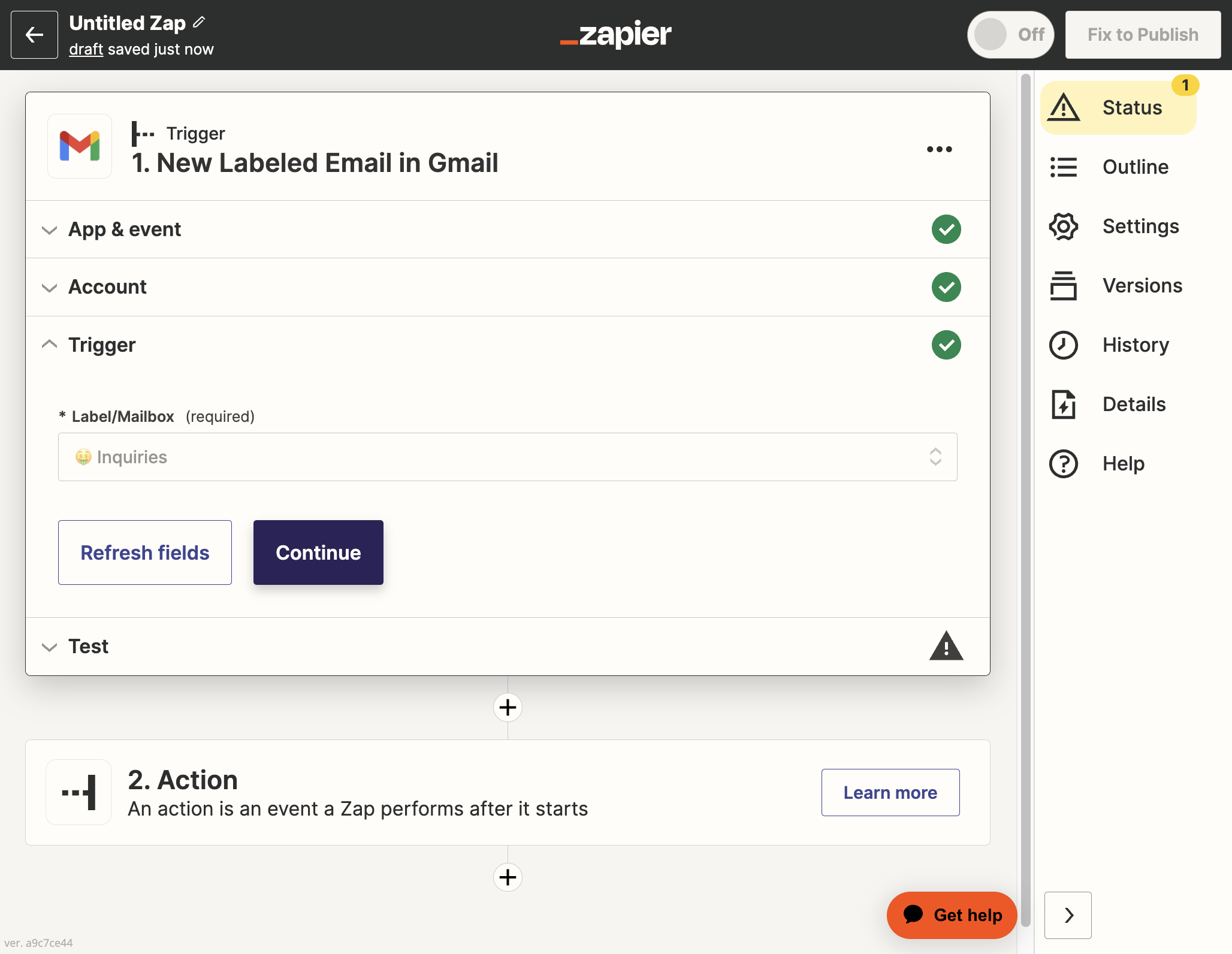Click the Learn more button
The image size is (1232, 954).
coord(890,792)
